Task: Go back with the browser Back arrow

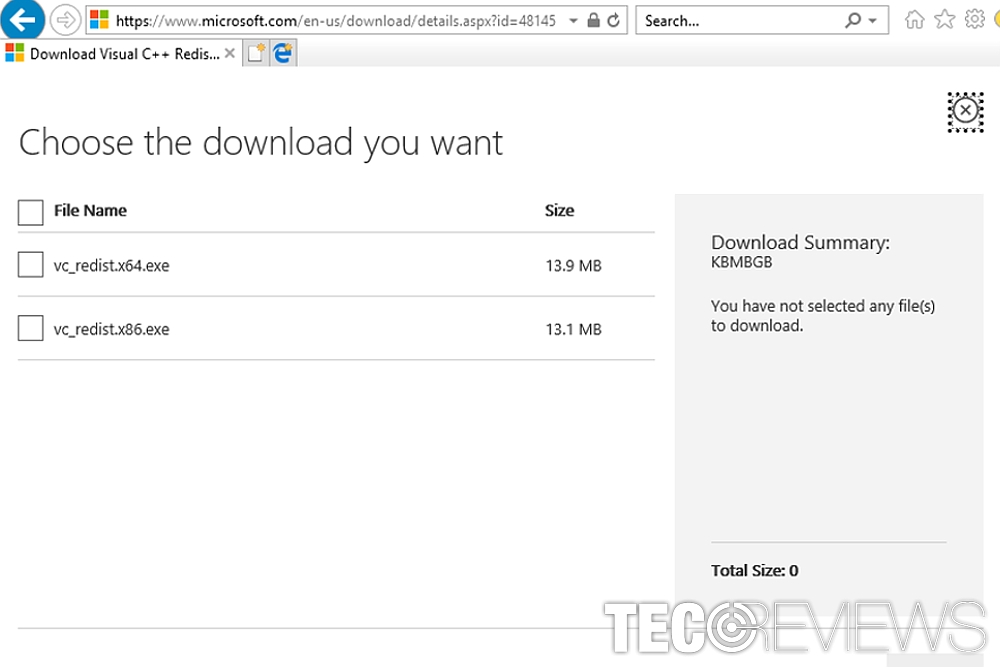Action: pos(22,20)
